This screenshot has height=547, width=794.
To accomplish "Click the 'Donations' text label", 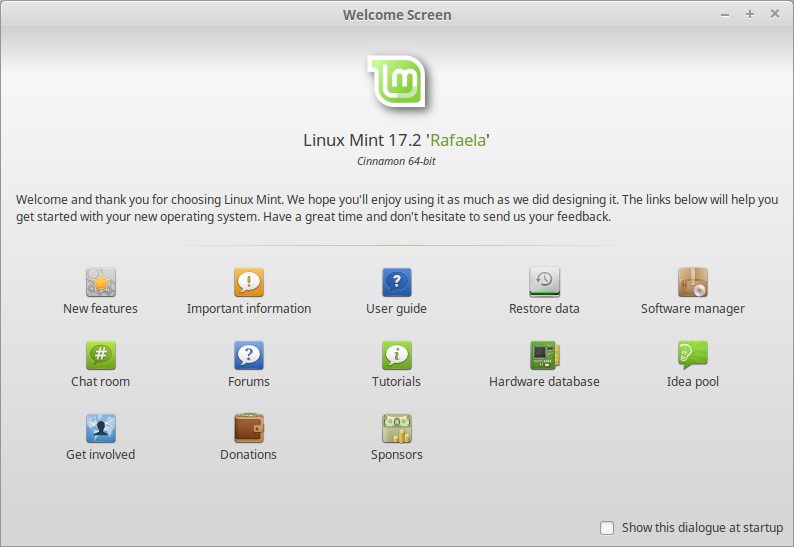I will (249, 455).
